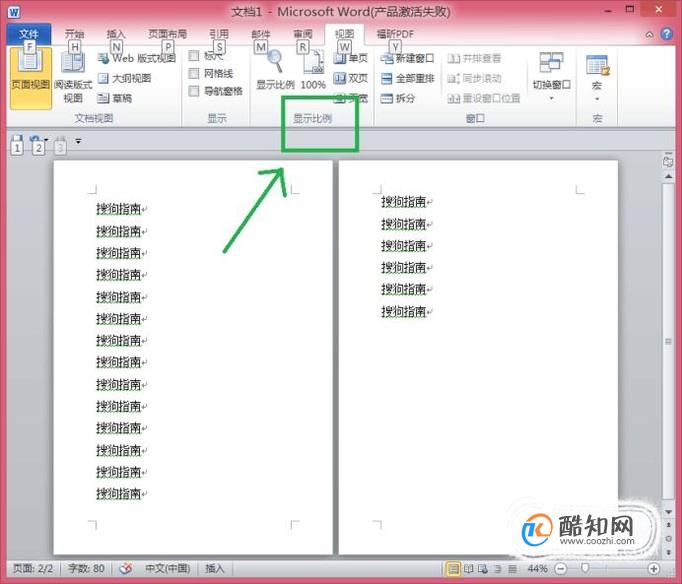Click the vertical scrollbar up arrow
682x584 pixels.
pyautogui.click(x=669, y=177)
